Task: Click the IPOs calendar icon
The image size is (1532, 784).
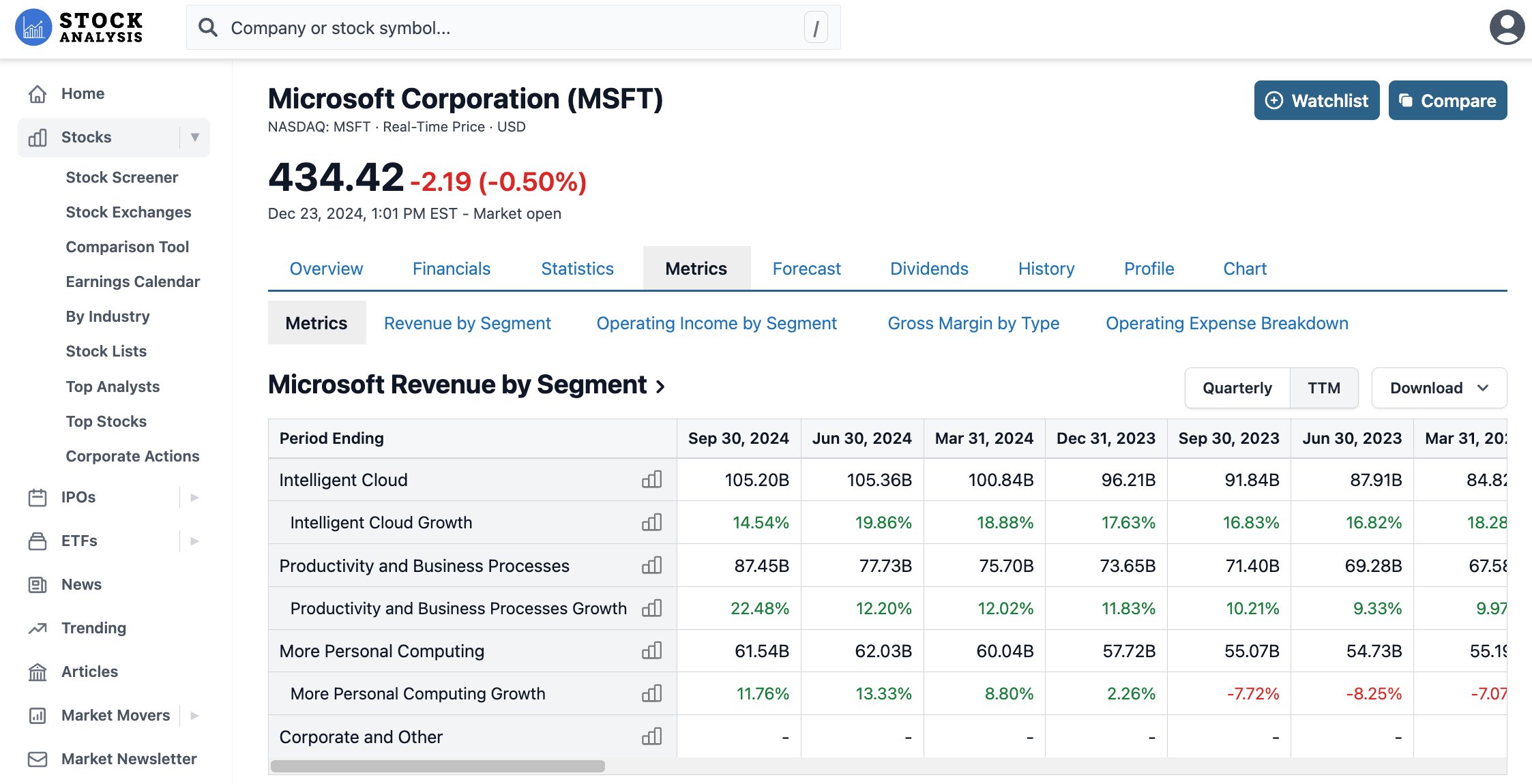Action: [x=38, y=498]
